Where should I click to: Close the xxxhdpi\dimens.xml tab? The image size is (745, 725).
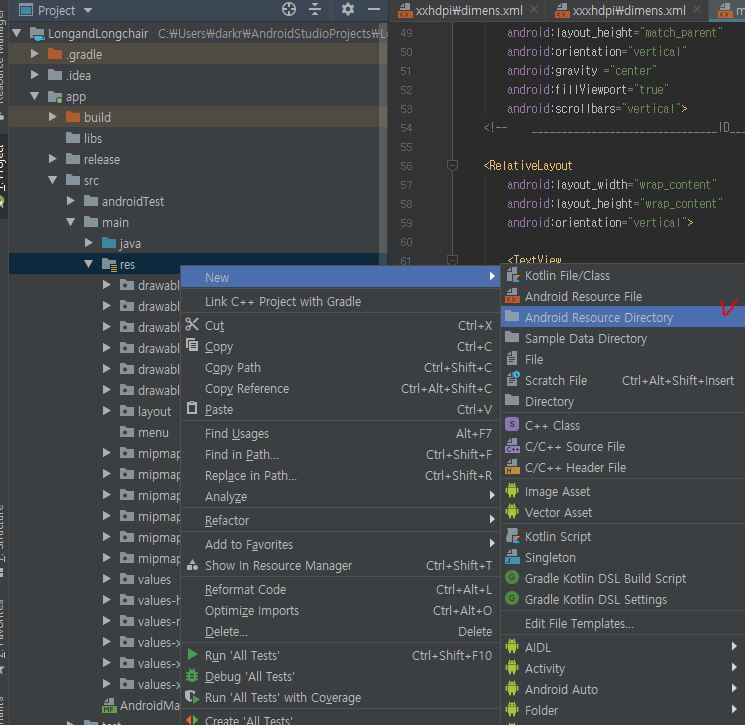pyautogui.click(x=697, y=10)
